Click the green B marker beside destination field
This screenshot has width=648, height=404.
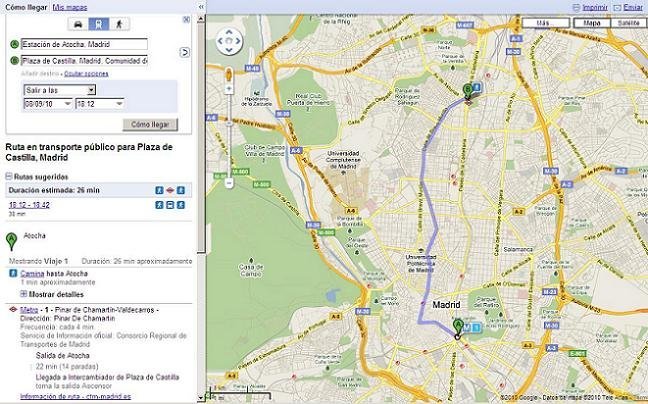click(x=14, y=61)
